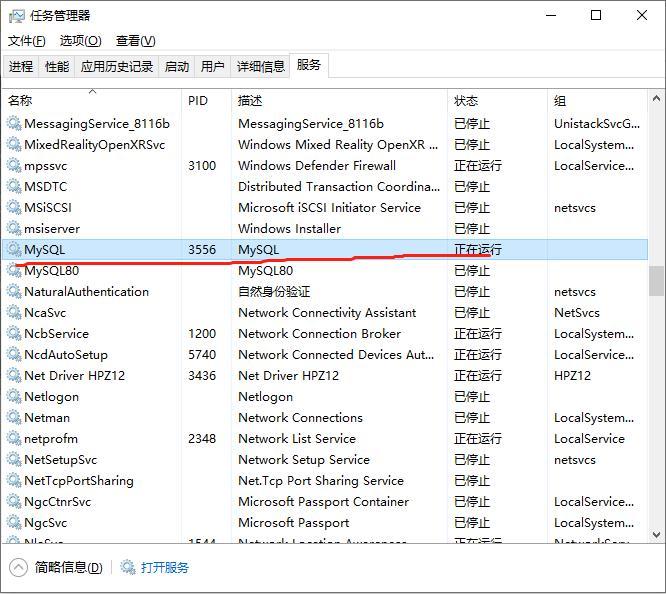The image size is (666, 594).
Task: Click the Microsoft Passport Container description
Action: 323,501
